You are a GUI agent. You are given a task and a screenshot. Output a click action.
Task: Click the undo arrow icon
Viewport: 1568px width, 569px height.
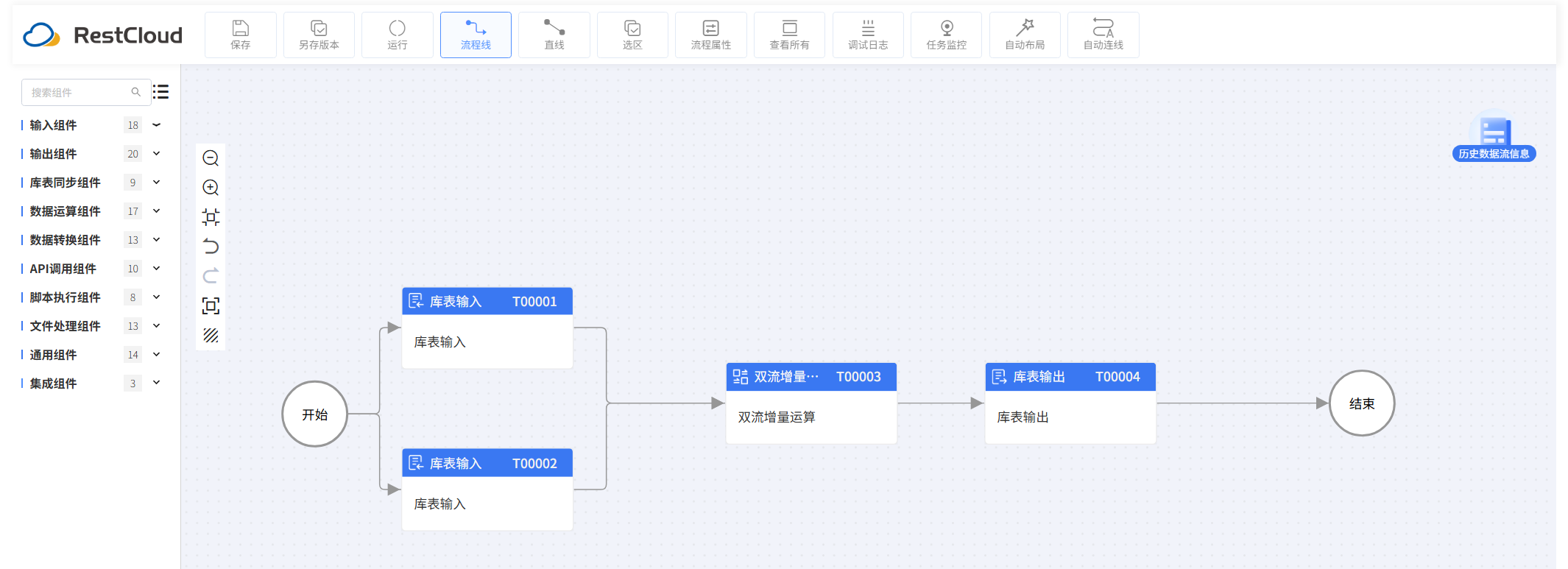[211, 247]
